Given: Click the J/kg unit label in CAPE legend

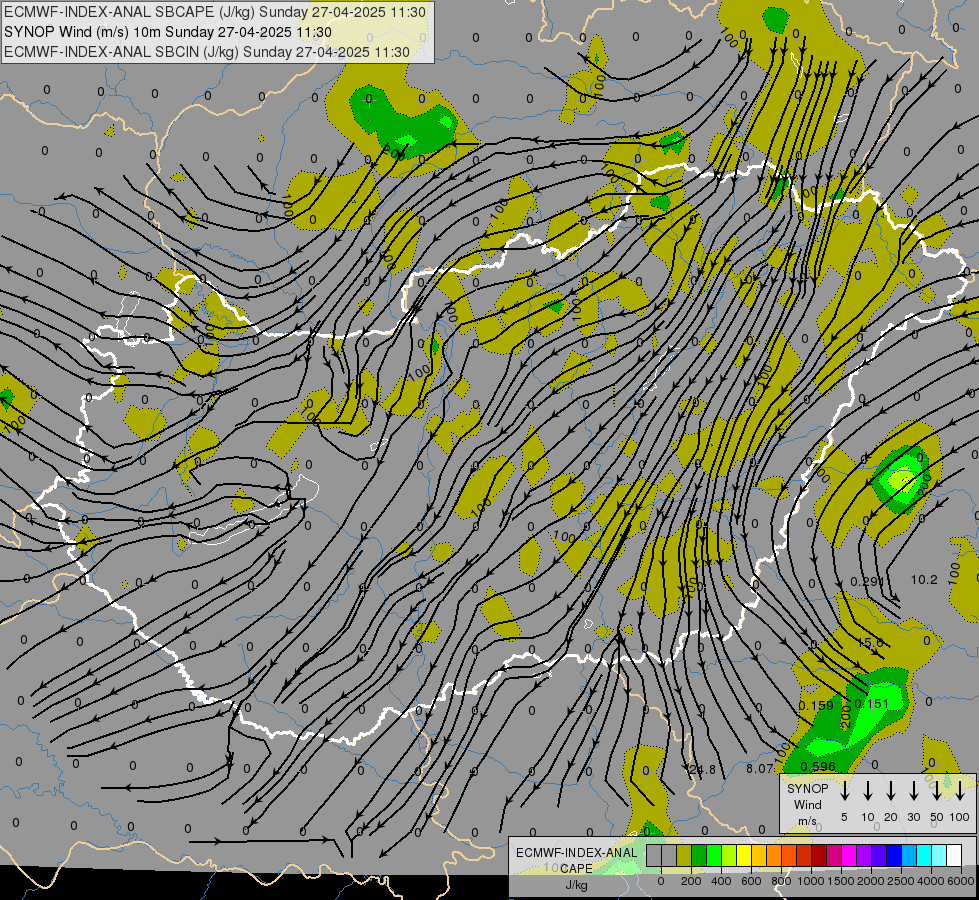Looking at the screenshot, I should (576, 885).
